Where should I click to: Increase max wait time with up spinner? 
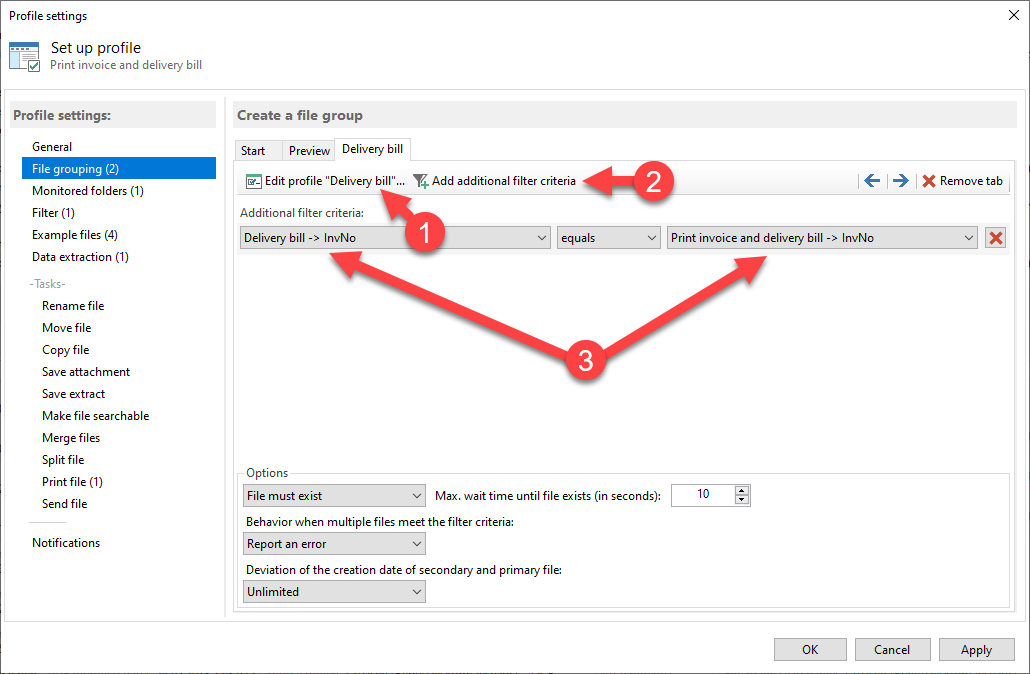(741, 490)
